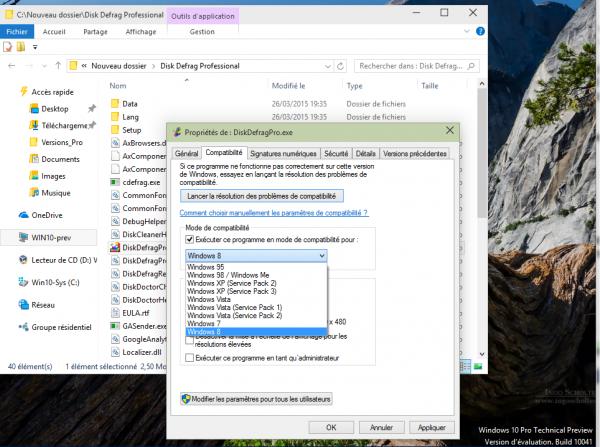Click the Annuler button
This screenshot has height=447, width=600.
[382, 427]
